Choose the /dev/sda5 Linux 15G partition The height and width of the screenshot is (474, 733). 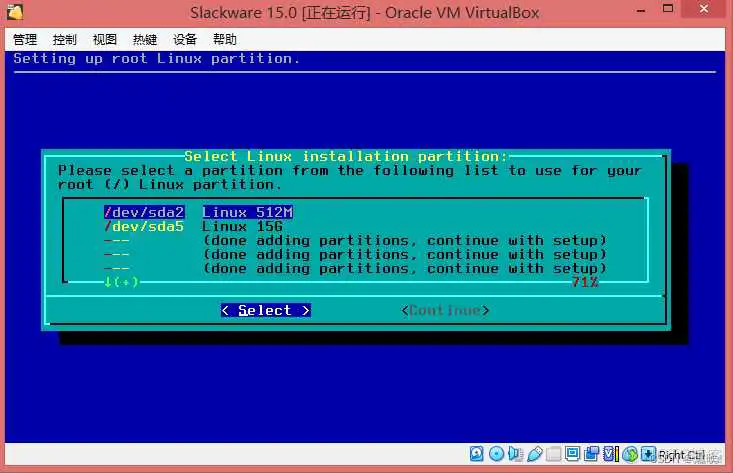coord(194,226)
